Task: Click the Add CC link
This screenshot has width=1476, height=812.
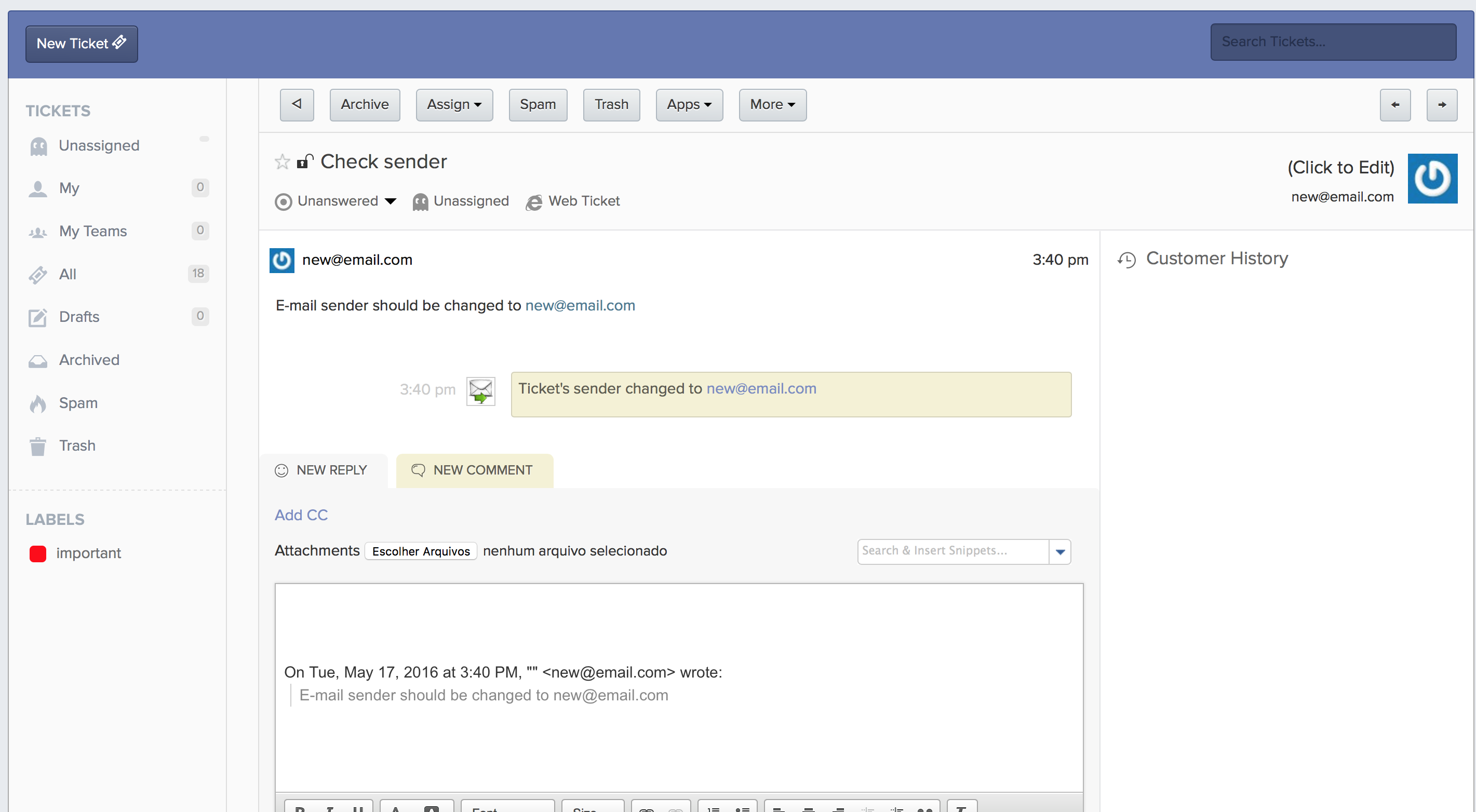Action: click(301, 515)
